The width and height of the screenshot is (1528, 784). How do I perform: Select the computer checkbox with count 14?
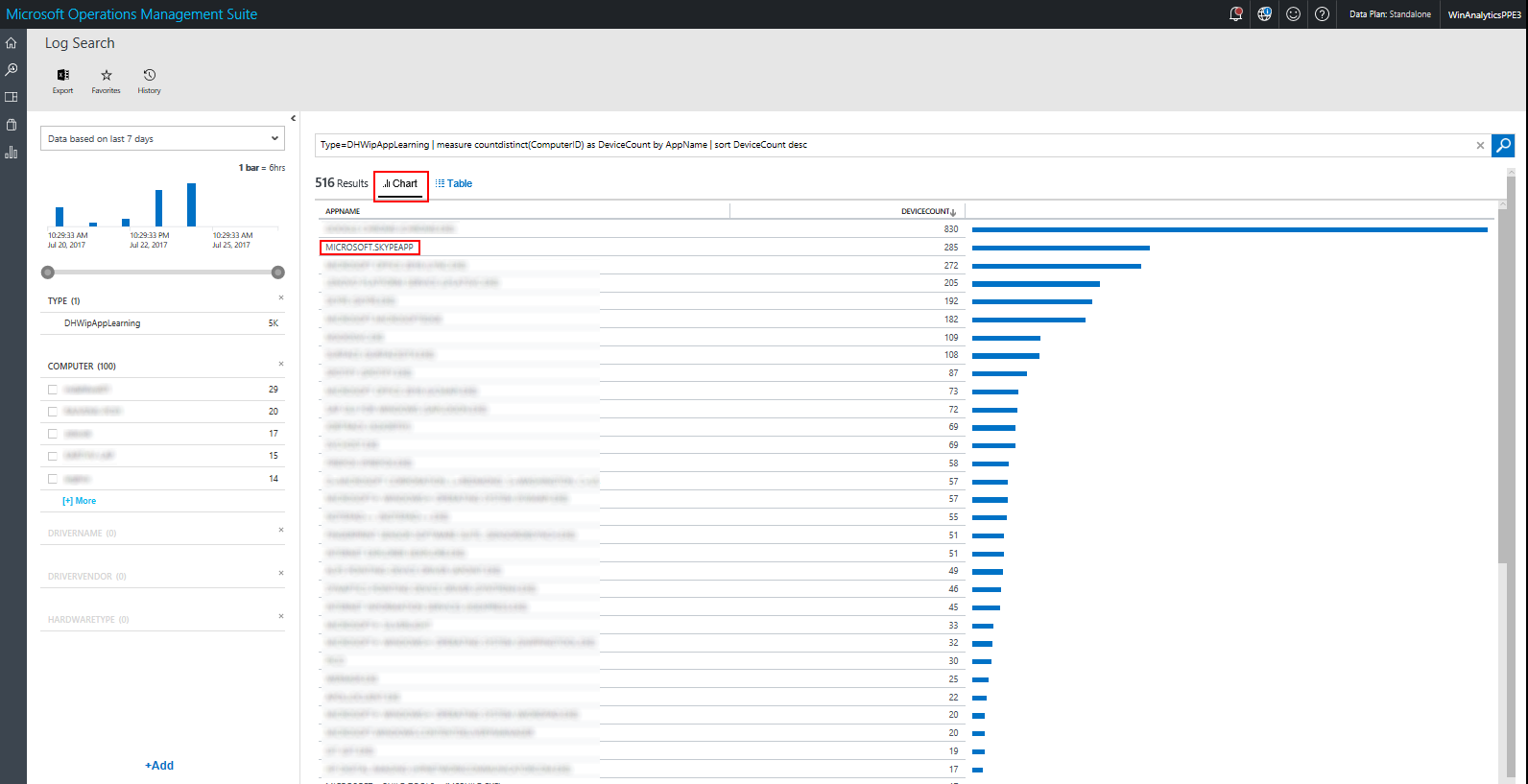pyautogui.click(x=53, y=479)
